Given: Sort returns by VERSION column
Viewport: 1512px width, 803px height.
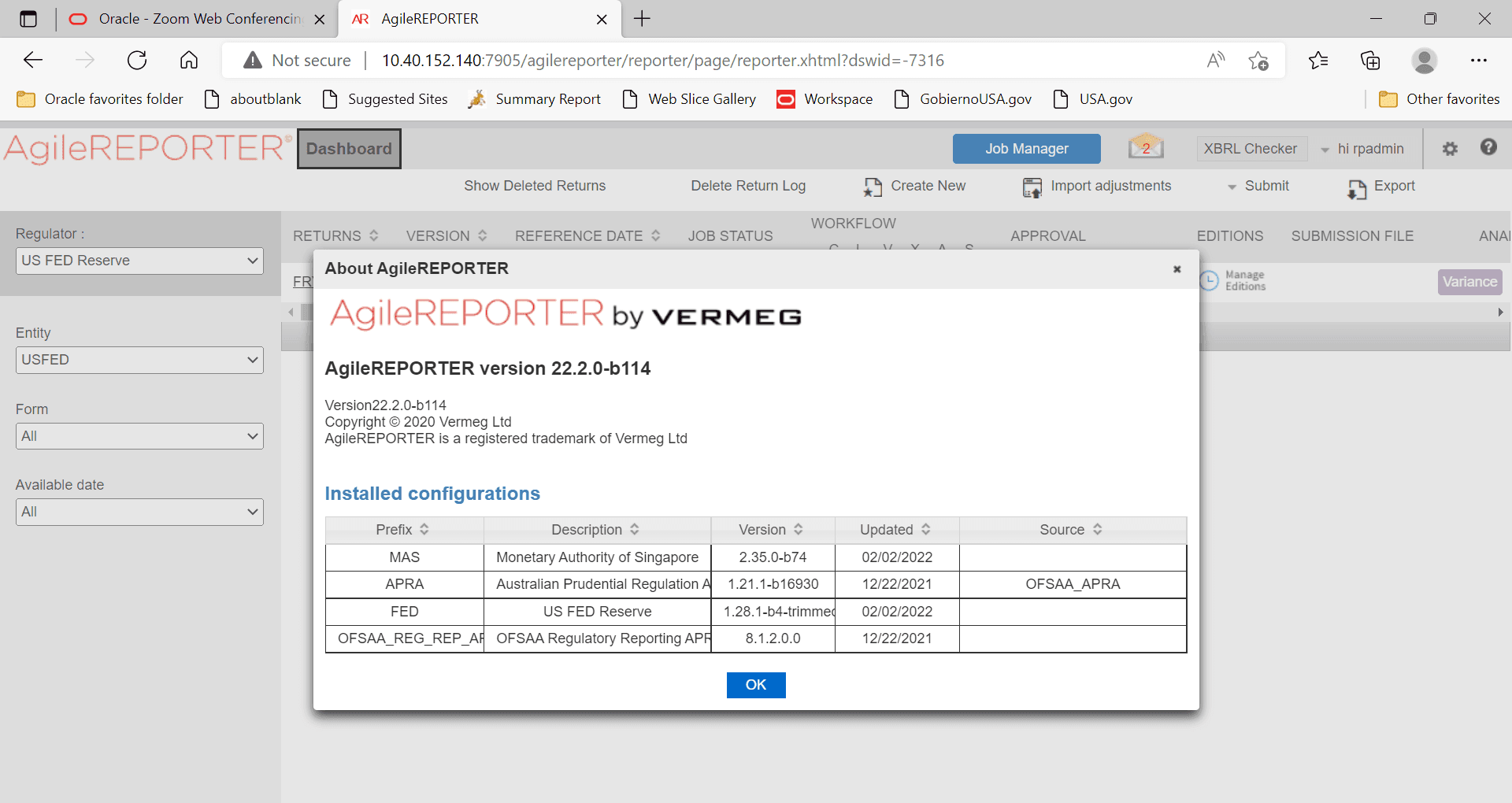Looking at the screenshot, I should (483, 235).
